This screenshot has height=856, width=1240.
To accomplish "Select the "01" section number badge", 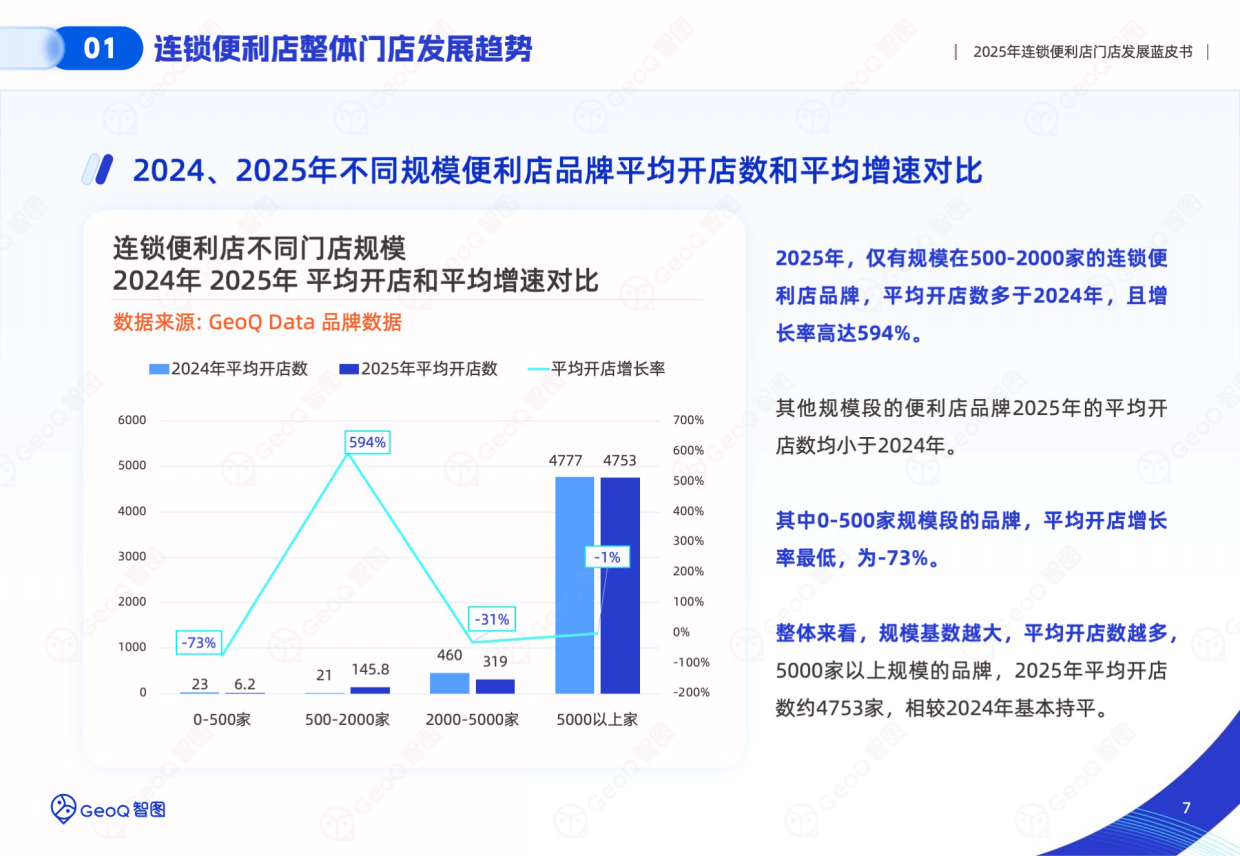I will pyautogui.click(x=100, y=46).
